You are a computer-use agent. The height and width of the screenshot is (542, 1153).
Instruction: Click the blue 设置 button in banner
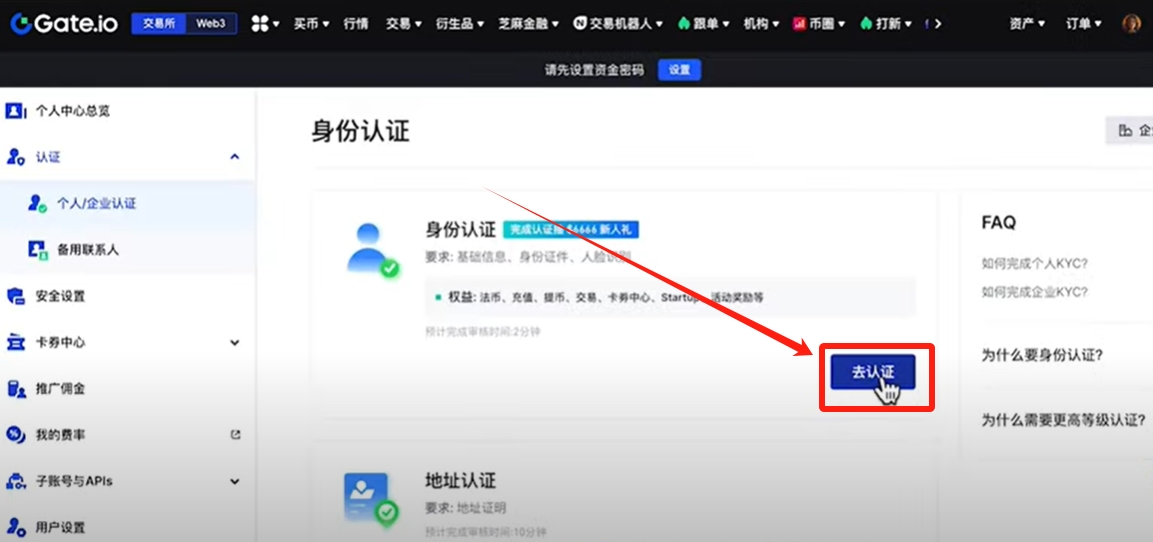679,70
